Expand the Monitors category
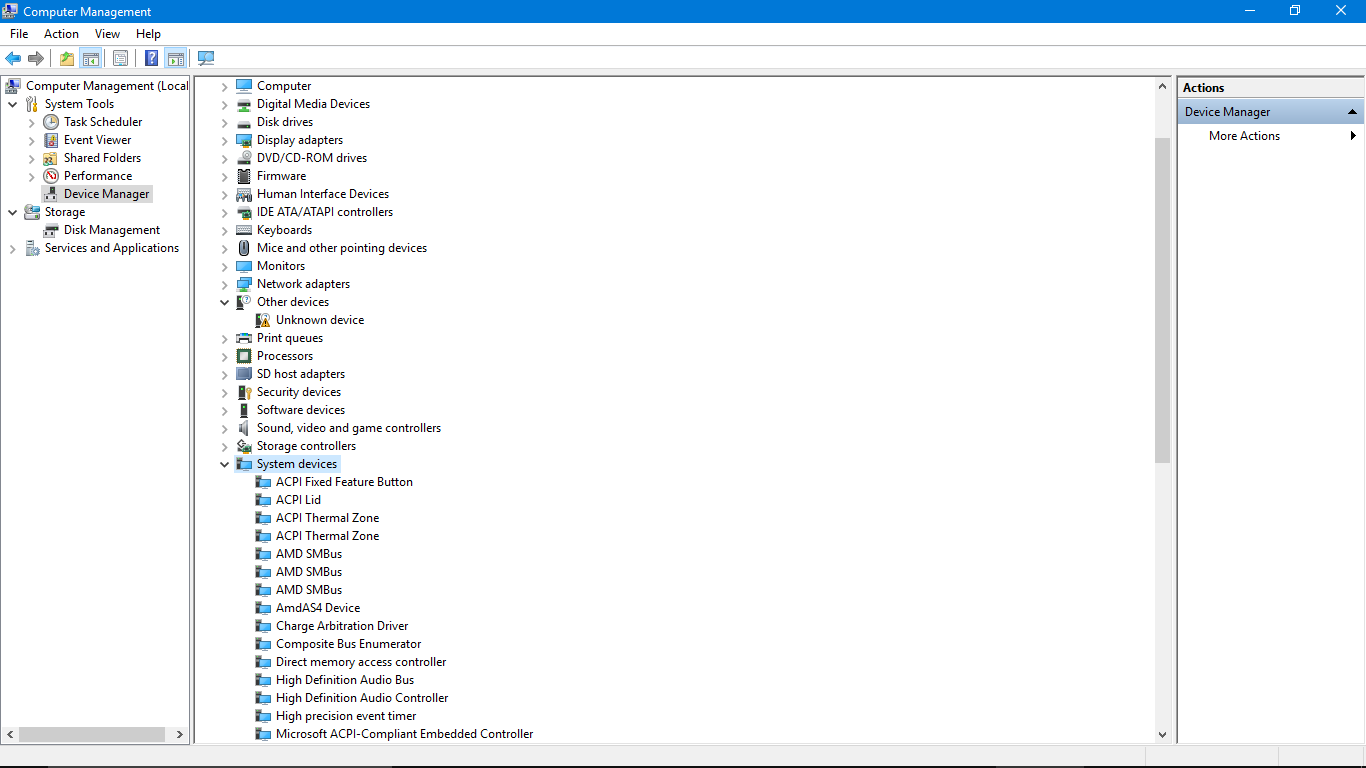This screenshot has height=768, width=1366. [x=225, y=266]
